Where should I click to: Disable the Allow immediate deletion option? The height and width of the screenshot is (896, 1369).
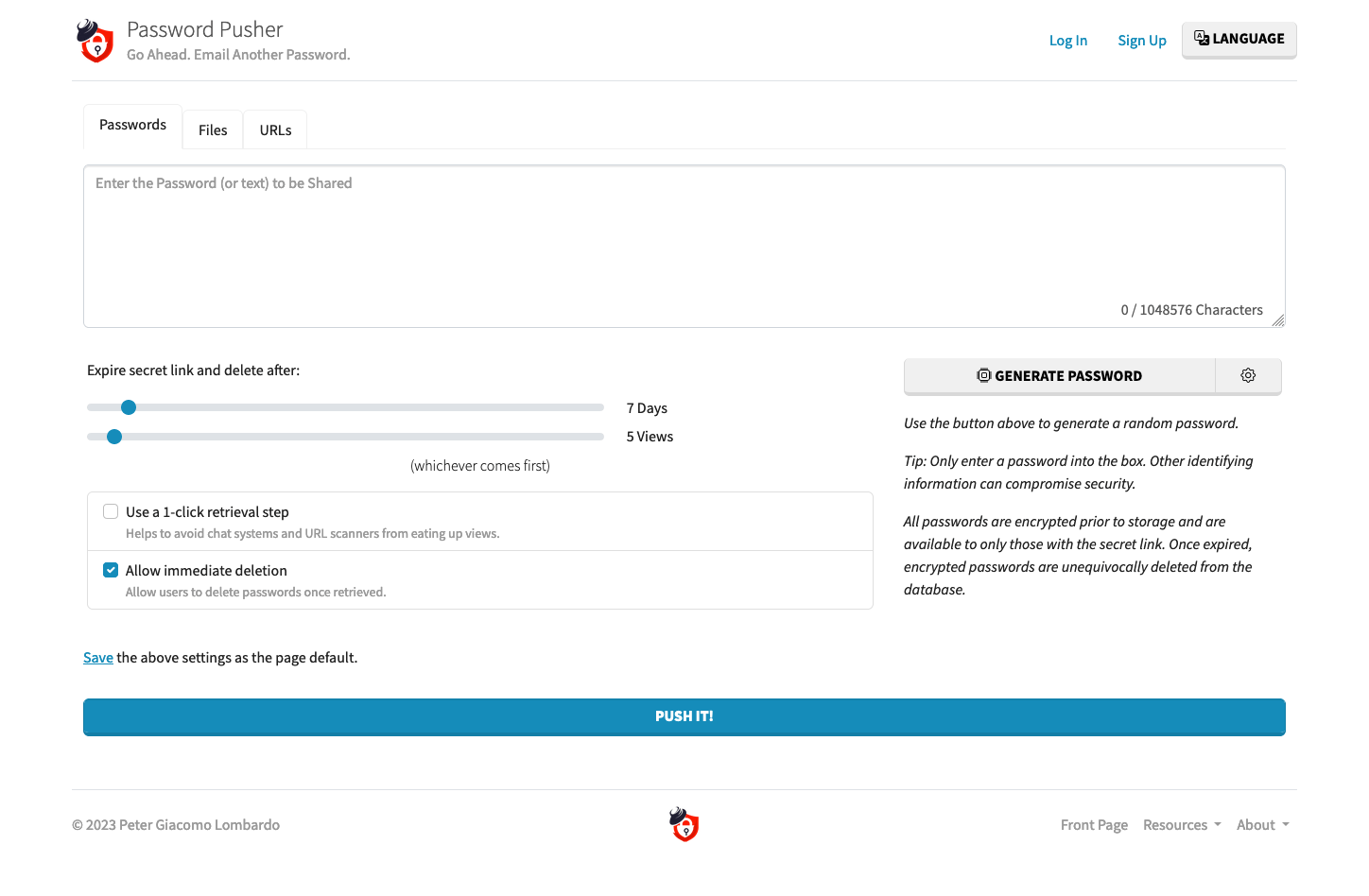click(x=111, y=569)
